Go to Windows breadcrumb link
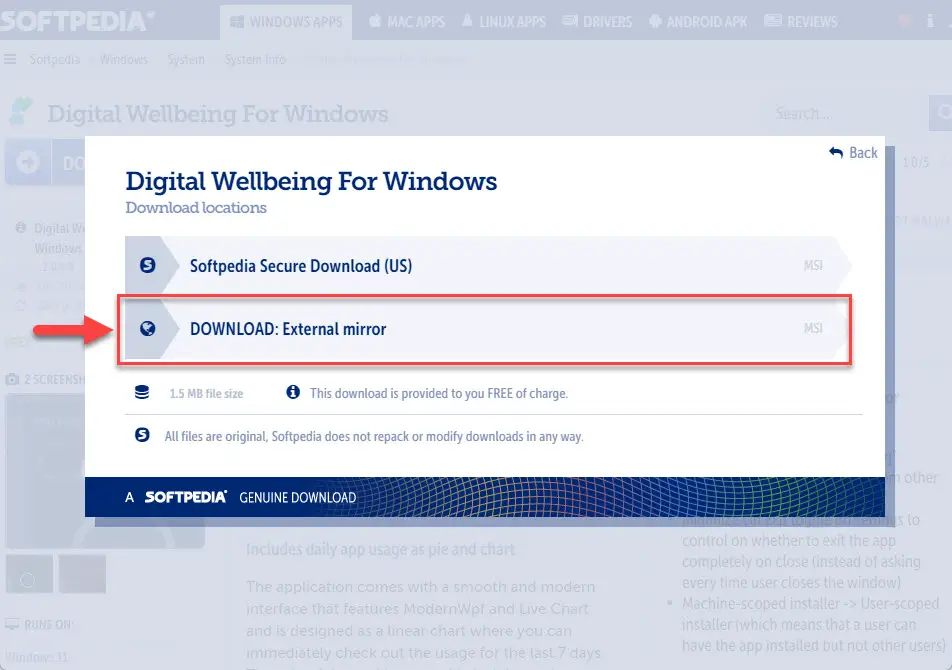 point(124,59)
